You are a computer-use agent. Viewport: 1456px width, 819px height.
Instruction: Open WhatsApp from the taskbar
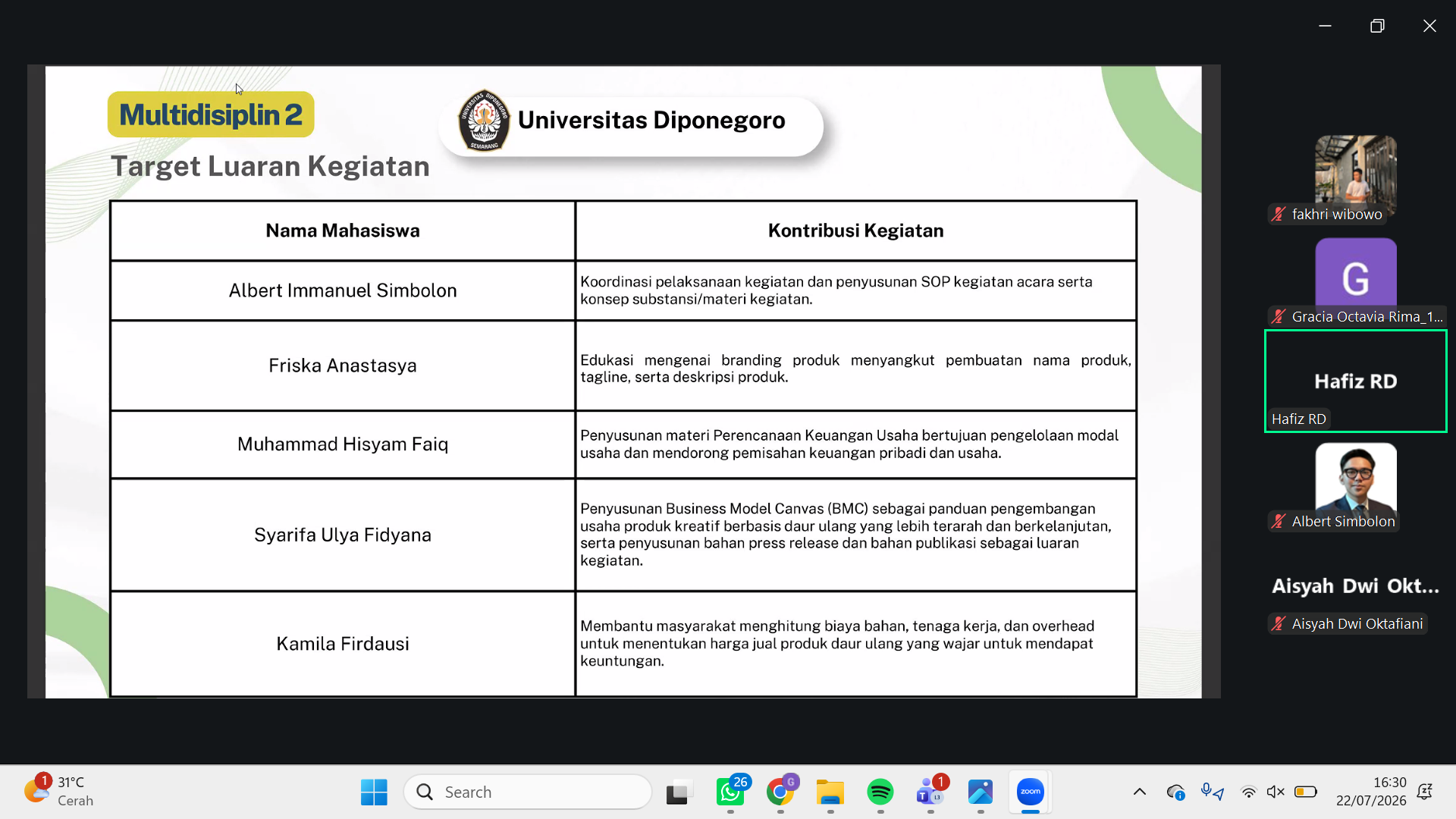pos(730,792)
